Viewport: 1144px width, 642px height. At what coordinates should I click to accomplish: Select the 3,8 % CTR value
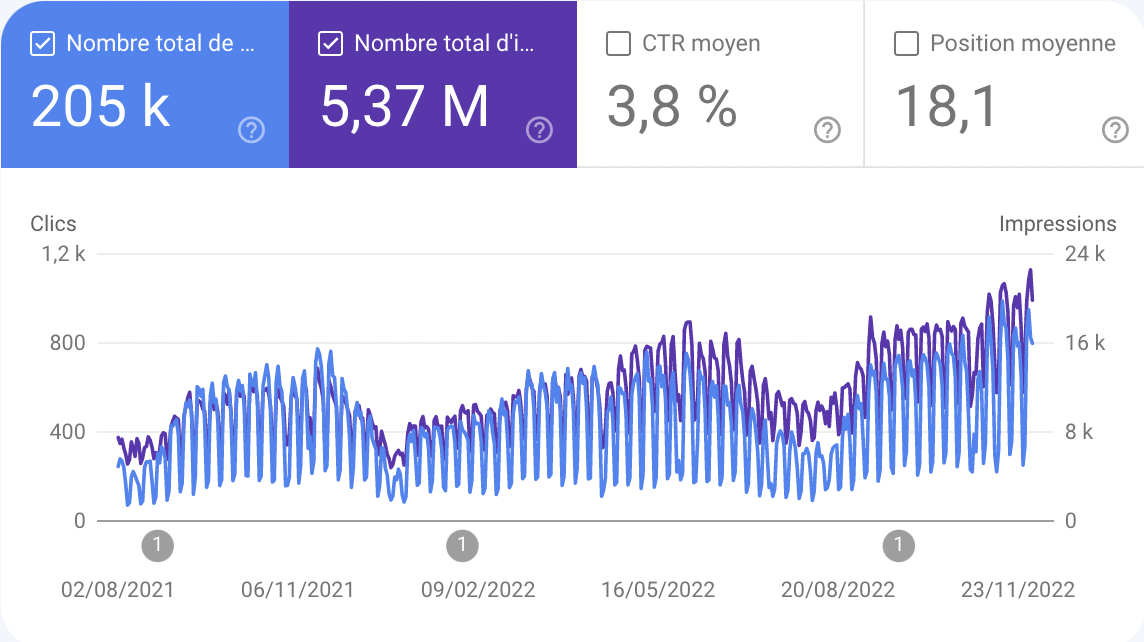672,106
